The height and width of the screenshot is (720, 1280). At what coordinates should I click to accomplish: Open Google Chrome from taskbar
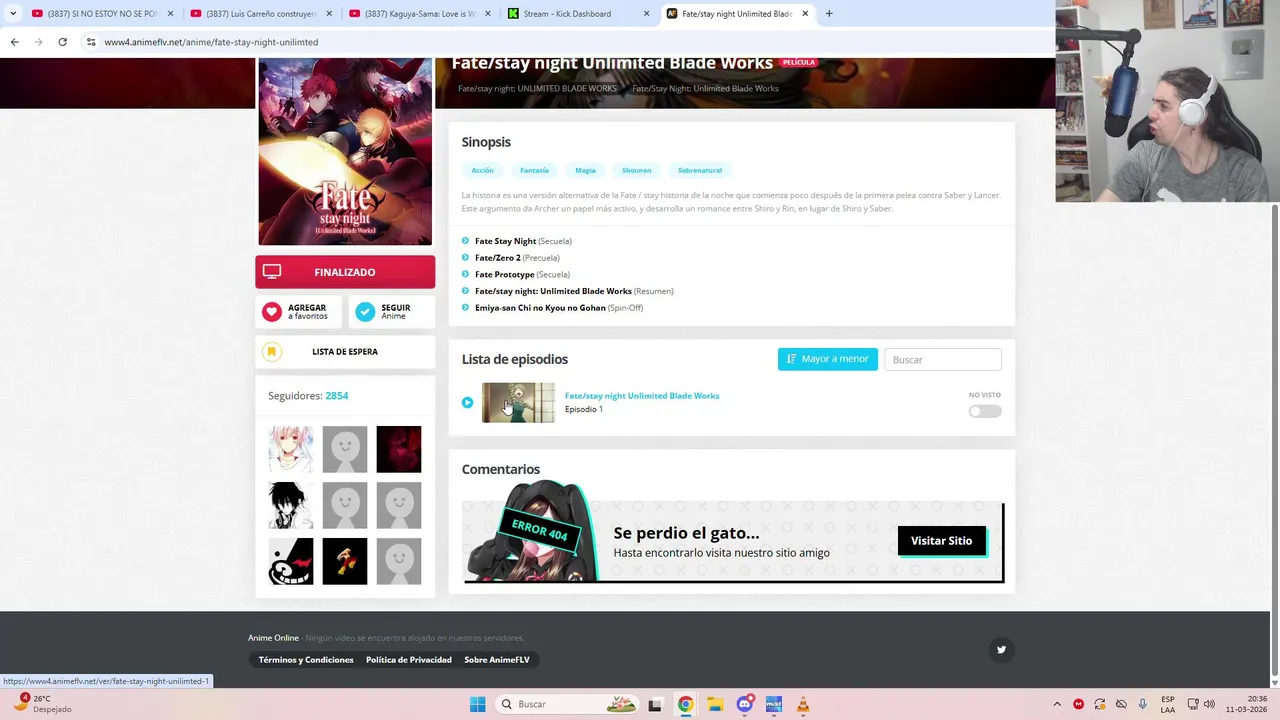(685, 704)
